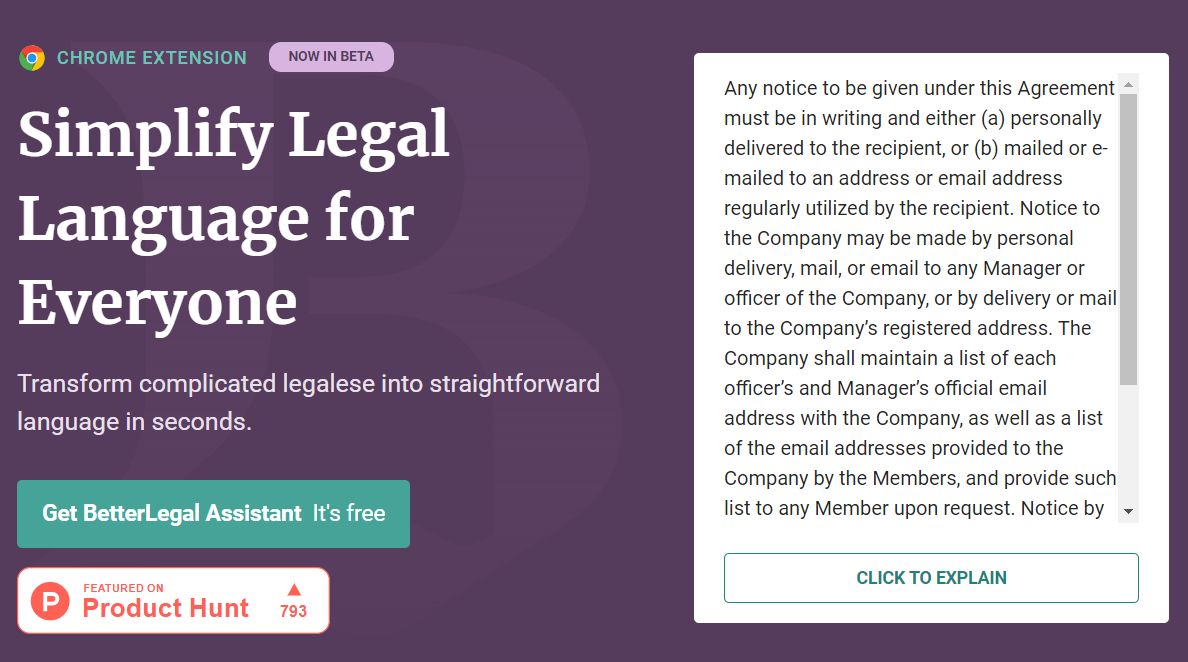The image size is (1188, 662).
Task: Click the "Transform complicated legalese" subheading text
Action: click(308, 402)
